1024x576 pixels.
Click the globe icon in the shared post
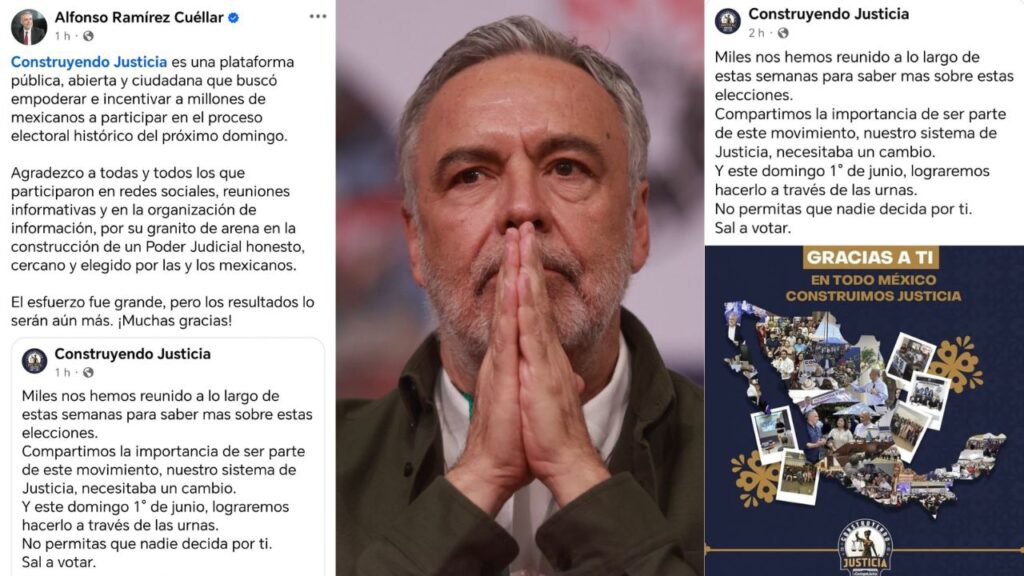coord(88,372)
